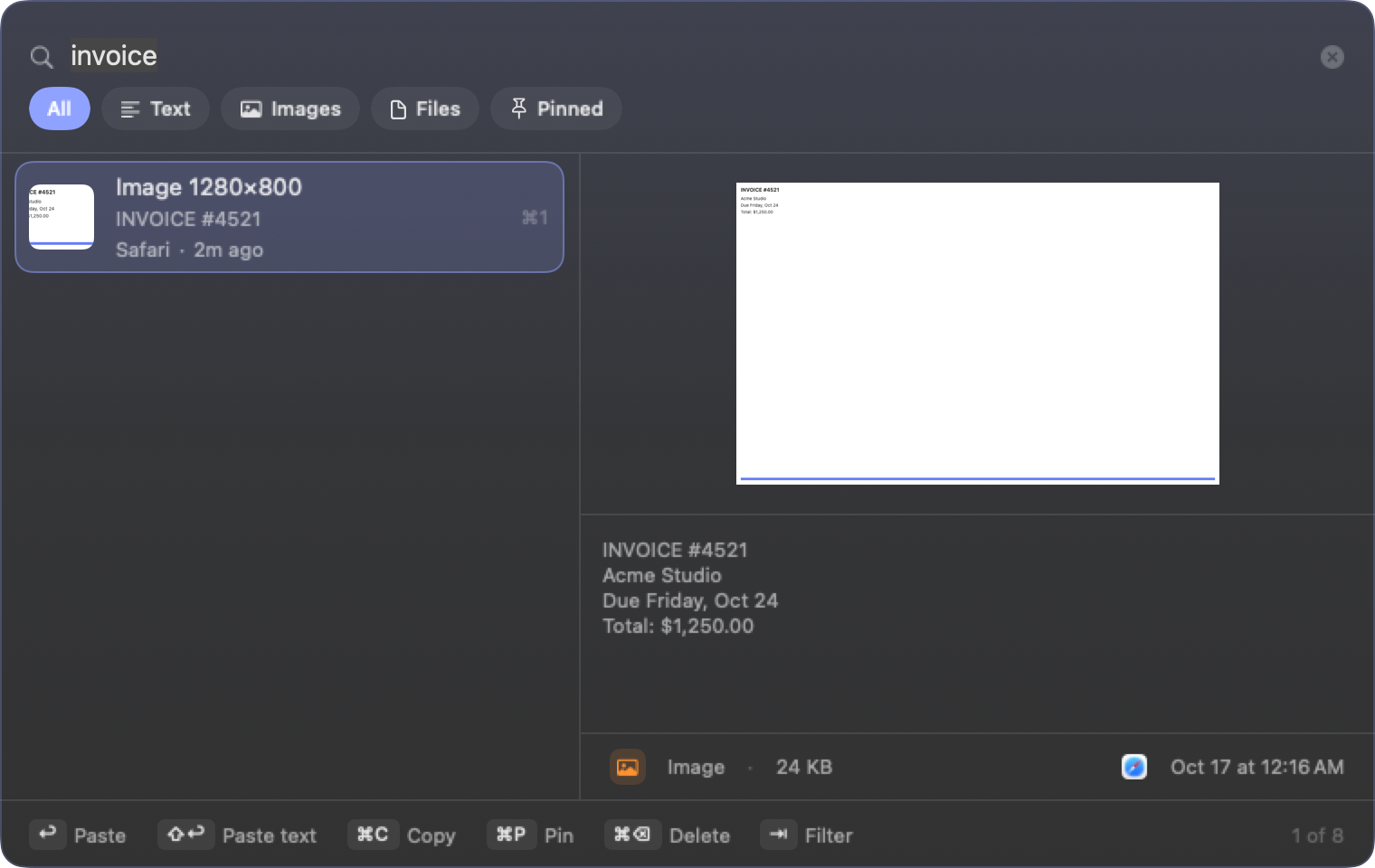
Task: Switch to the Images filter tab
Action: (290, 108)
